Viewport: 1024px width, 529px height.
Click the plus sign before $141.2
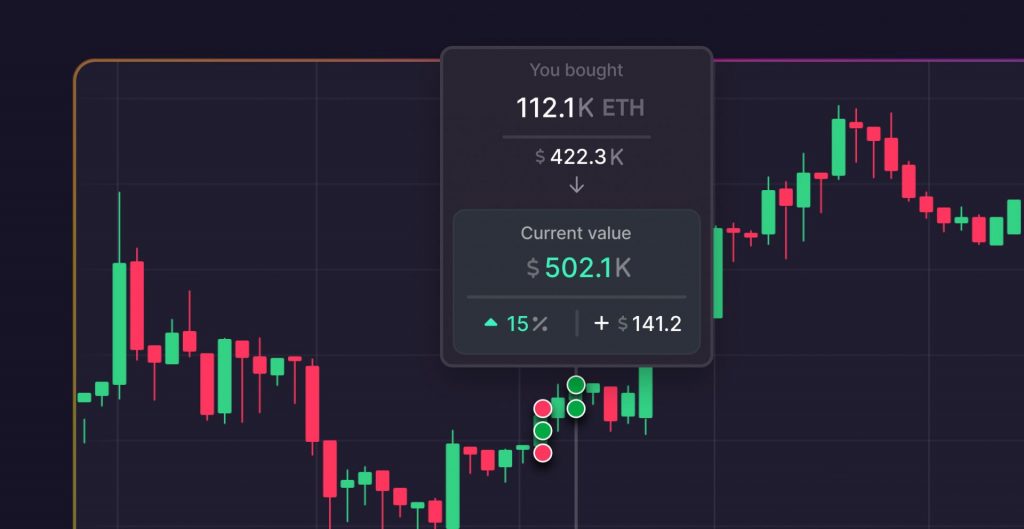pos(602,323)
